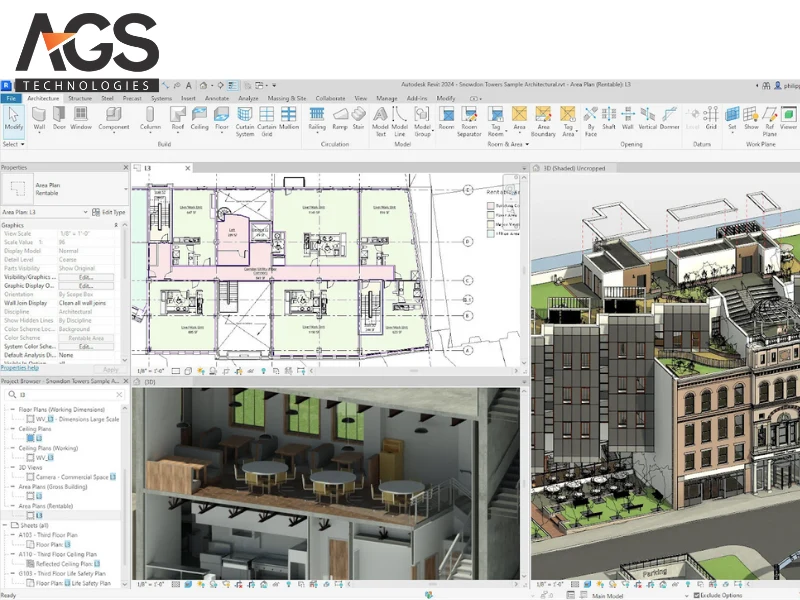Collapse the Sheets (all) branch

tap(6, 525)
